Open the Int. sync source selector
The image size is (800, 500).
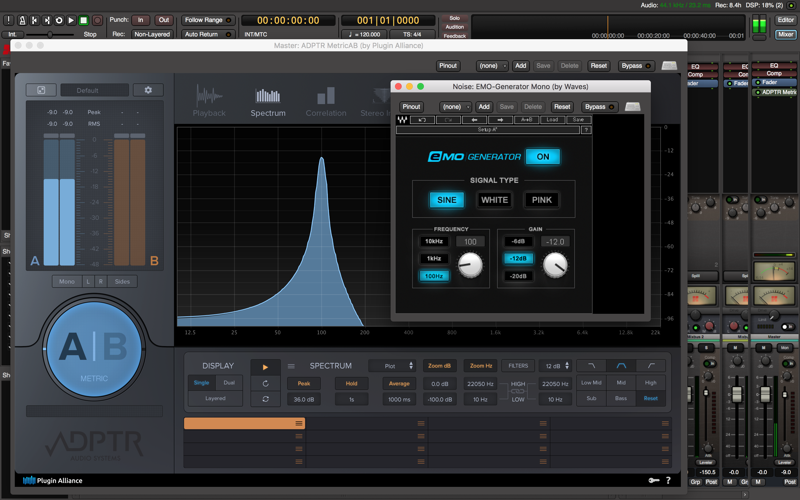click(13, 34)
